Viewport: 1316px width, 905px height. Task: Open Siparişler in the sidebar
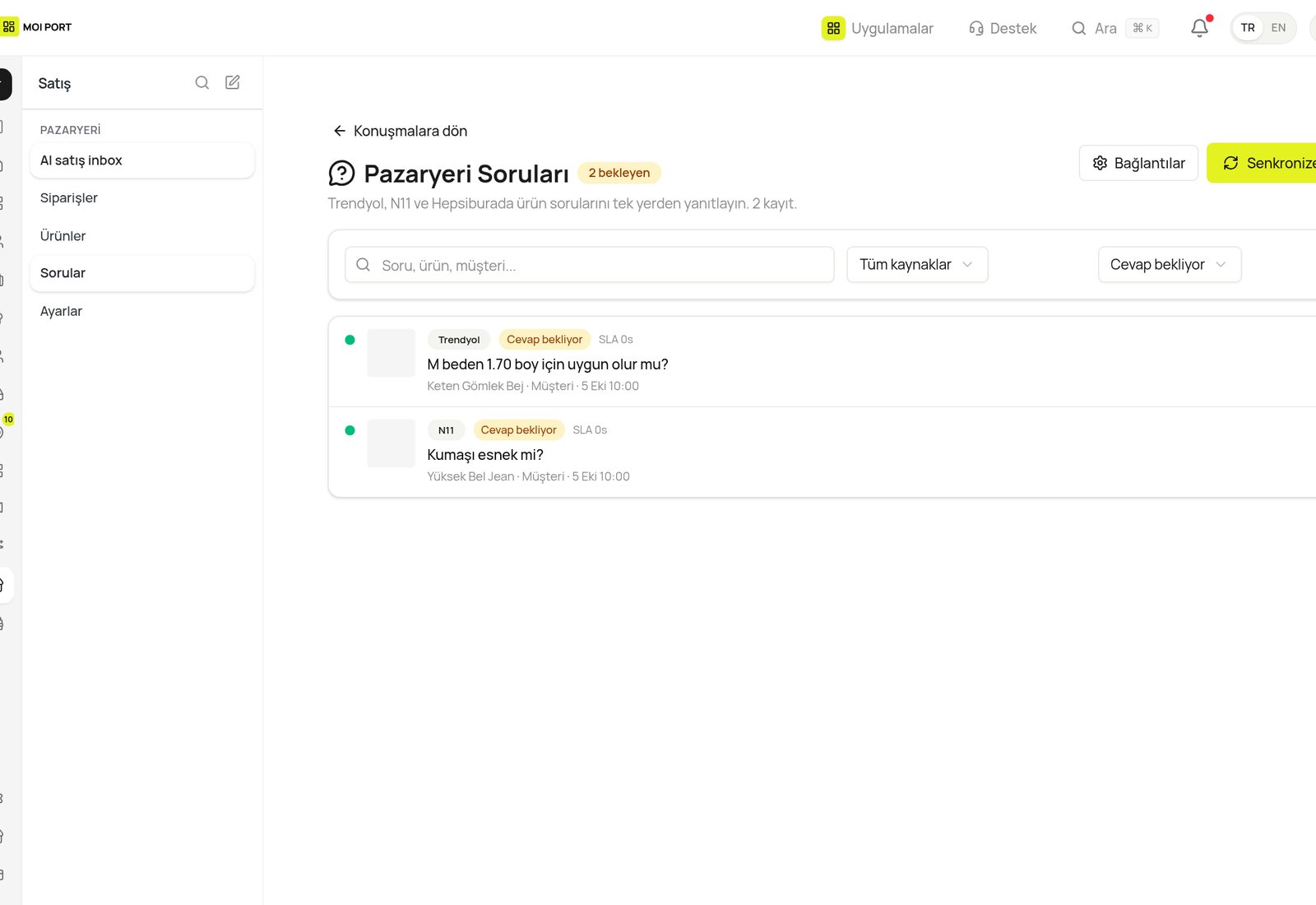(142, 197)
